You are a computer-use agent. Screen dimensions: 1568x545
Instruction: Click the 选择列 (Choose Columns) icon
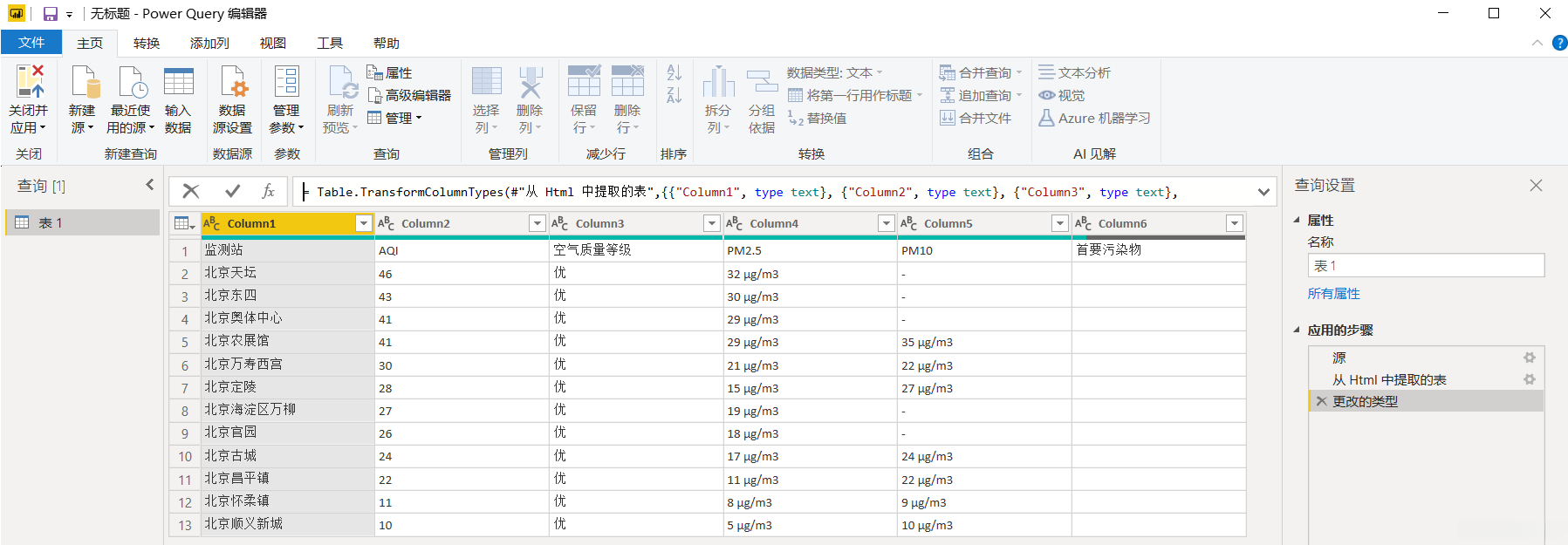487,81
